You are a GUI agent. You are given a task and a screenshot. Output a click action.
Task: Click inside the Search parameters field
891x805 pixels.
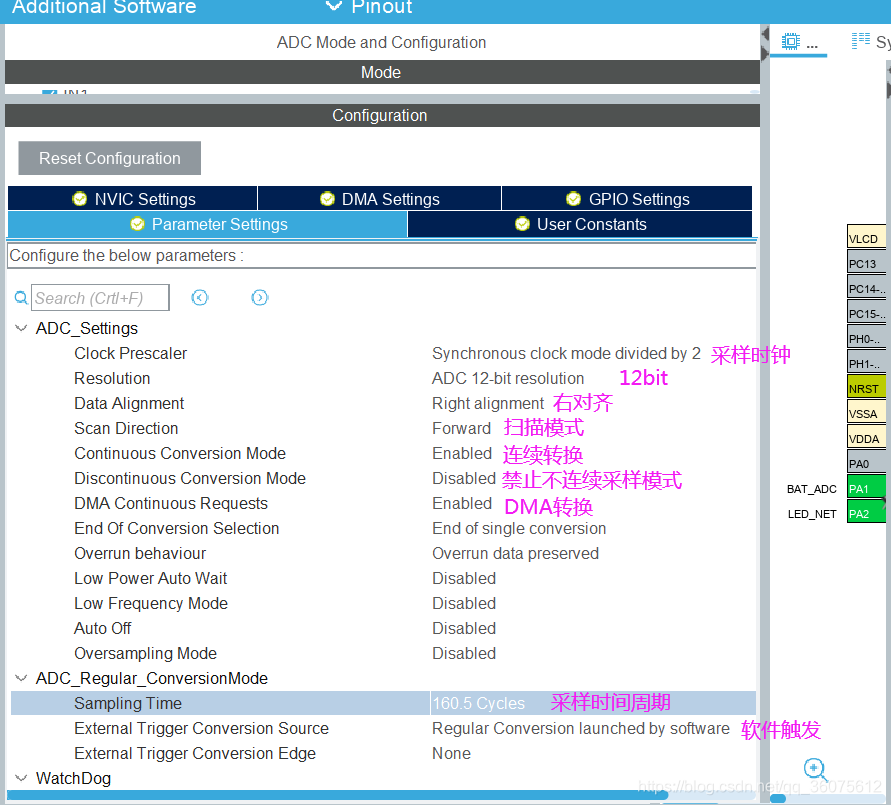[x=100, y=297]
